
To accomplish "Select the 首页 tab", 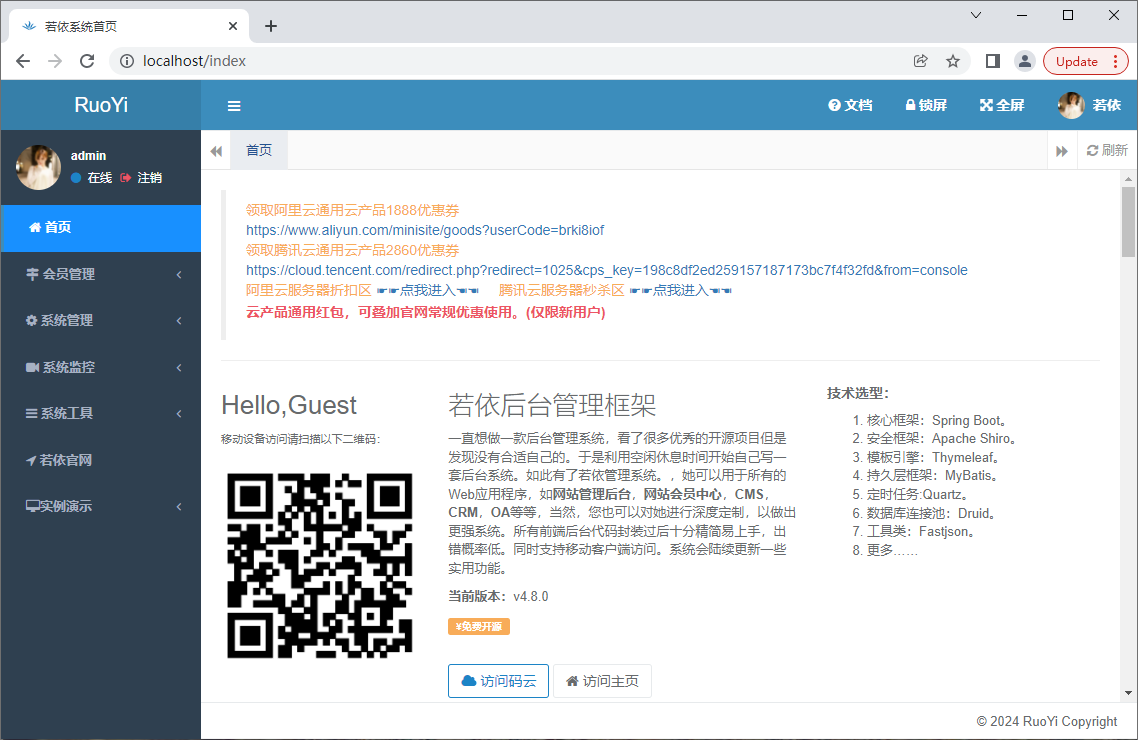I will (x=259, y=150).
